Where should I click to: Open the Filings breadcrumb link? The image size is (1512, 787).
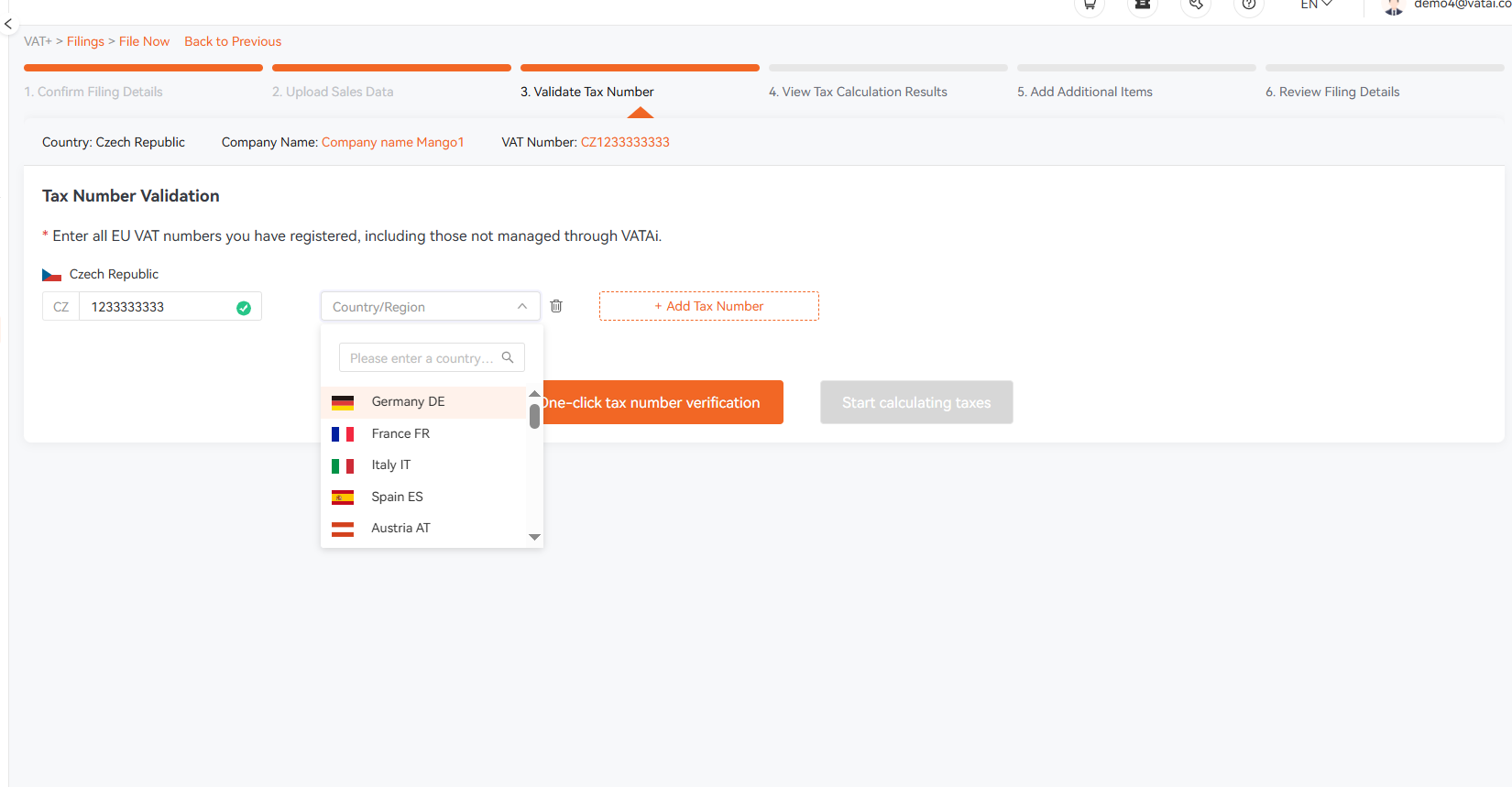[x=85, y=41]
